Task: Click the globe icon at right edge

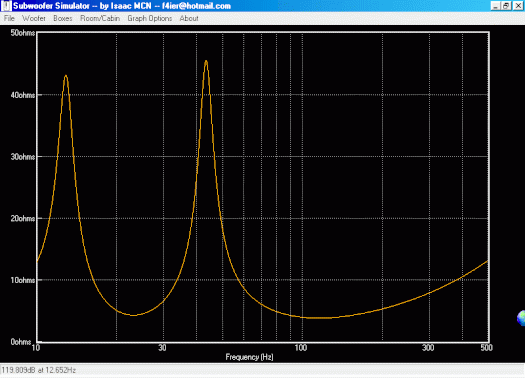Action: point(521,318)
